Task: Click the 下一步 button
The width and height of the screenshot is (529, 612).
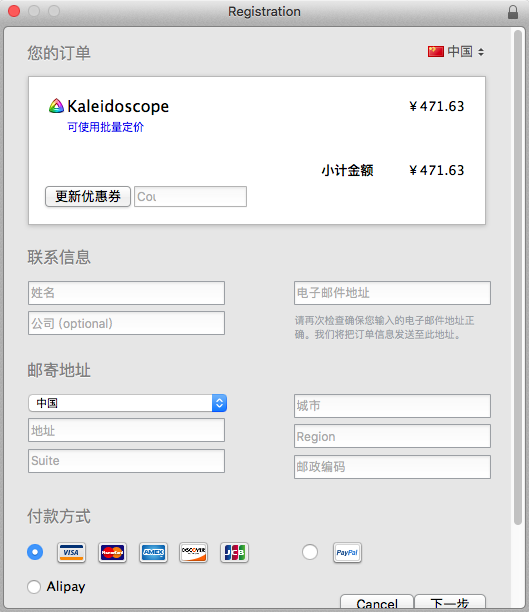Action: point(450,603)
